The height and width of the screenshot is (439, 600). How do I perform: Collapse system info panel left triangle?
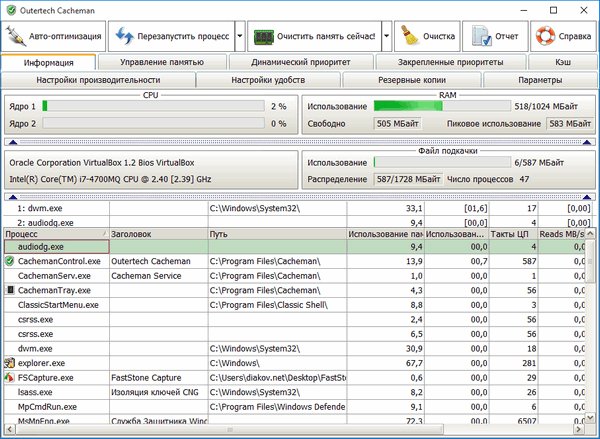[x=13, y=197]
